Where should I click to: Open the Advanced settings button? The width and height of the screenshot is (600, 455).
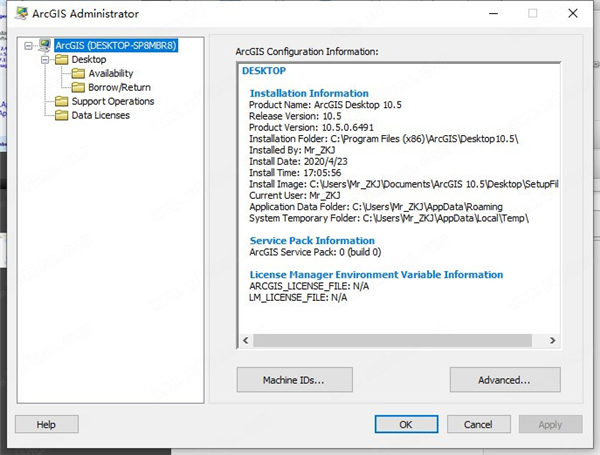point(505,380)
